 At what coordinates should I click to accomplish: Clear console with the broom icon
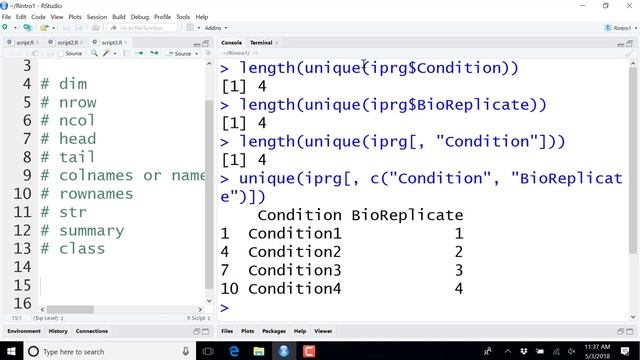pyautogui.click(x=629, y=53)
